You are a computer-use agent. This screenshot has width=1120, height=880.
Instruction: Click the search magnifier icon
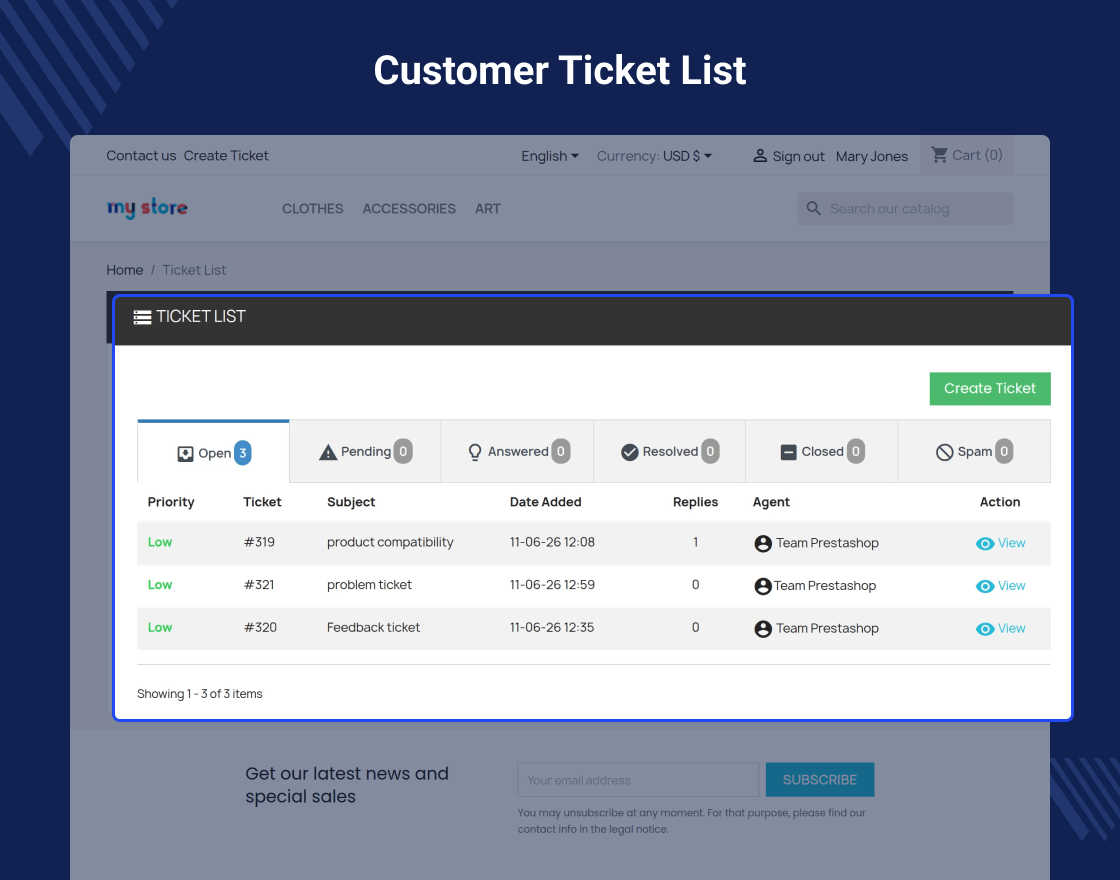point(814,209)
